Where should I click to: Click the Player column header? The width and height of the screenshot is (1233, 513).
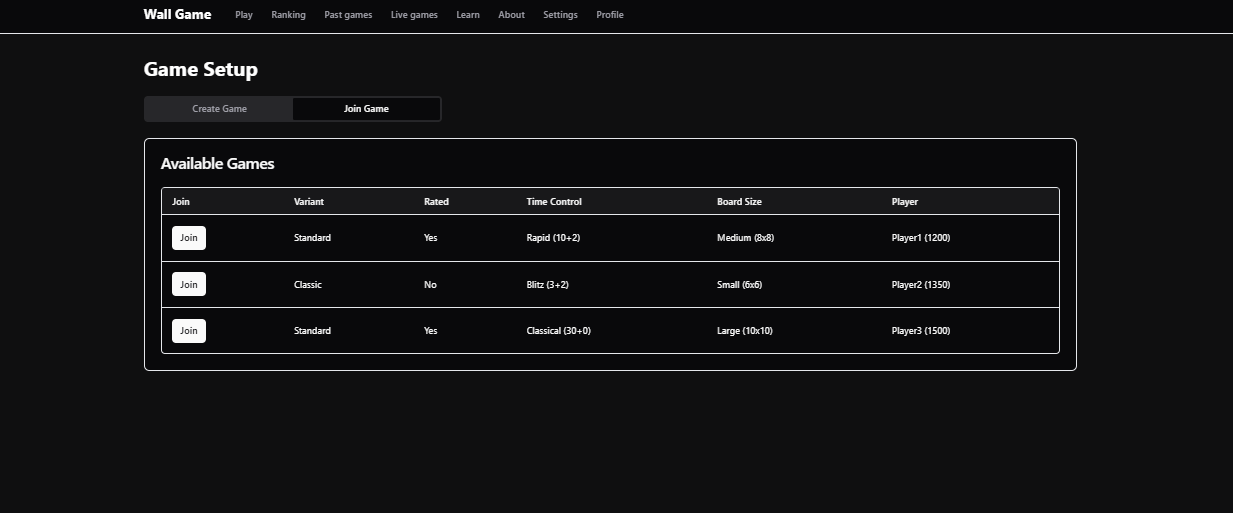tap(905, 202)
